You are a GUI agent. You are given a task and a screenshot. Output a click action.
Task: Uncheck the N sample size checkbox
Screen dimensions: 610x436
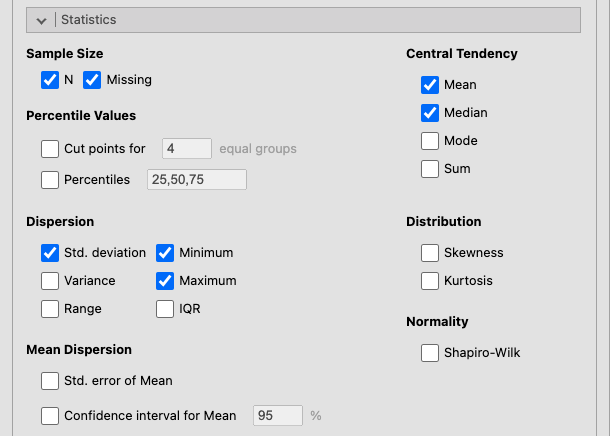50,79
